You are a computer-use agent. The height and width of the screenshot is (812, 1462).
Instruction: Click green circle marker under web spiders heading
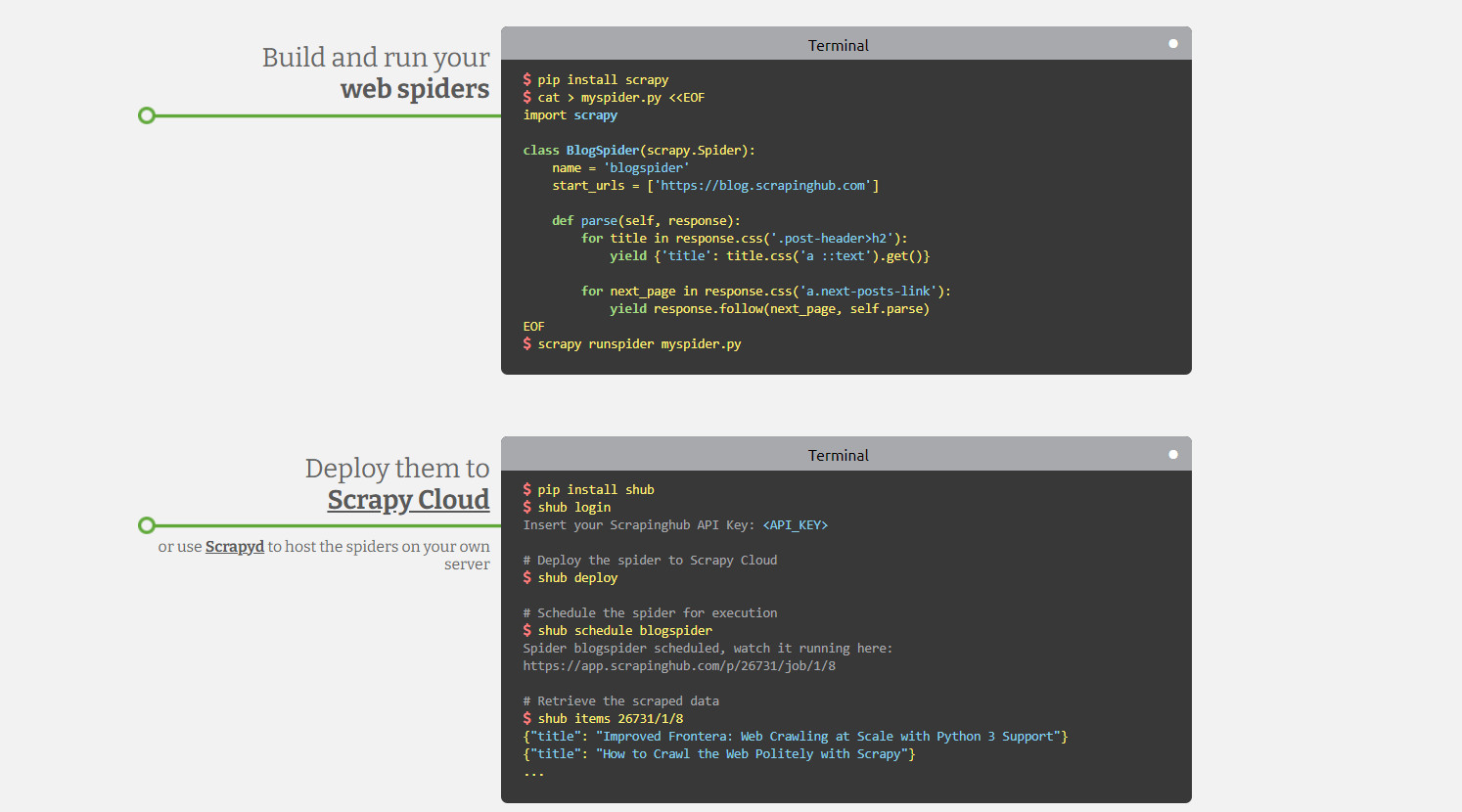coord(147,115)
